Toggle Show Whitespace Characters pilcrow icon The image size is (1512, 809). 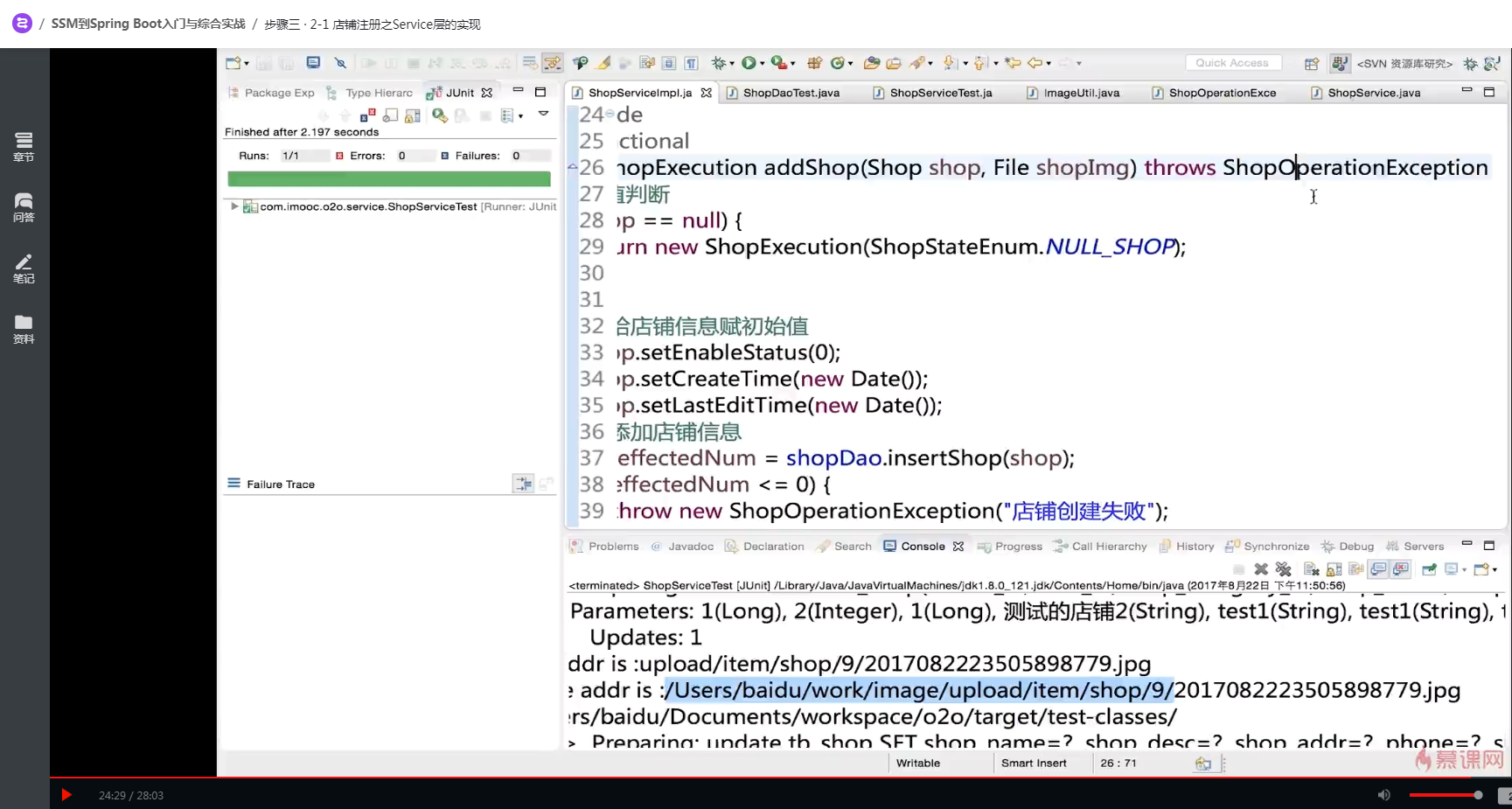point(692,63)
